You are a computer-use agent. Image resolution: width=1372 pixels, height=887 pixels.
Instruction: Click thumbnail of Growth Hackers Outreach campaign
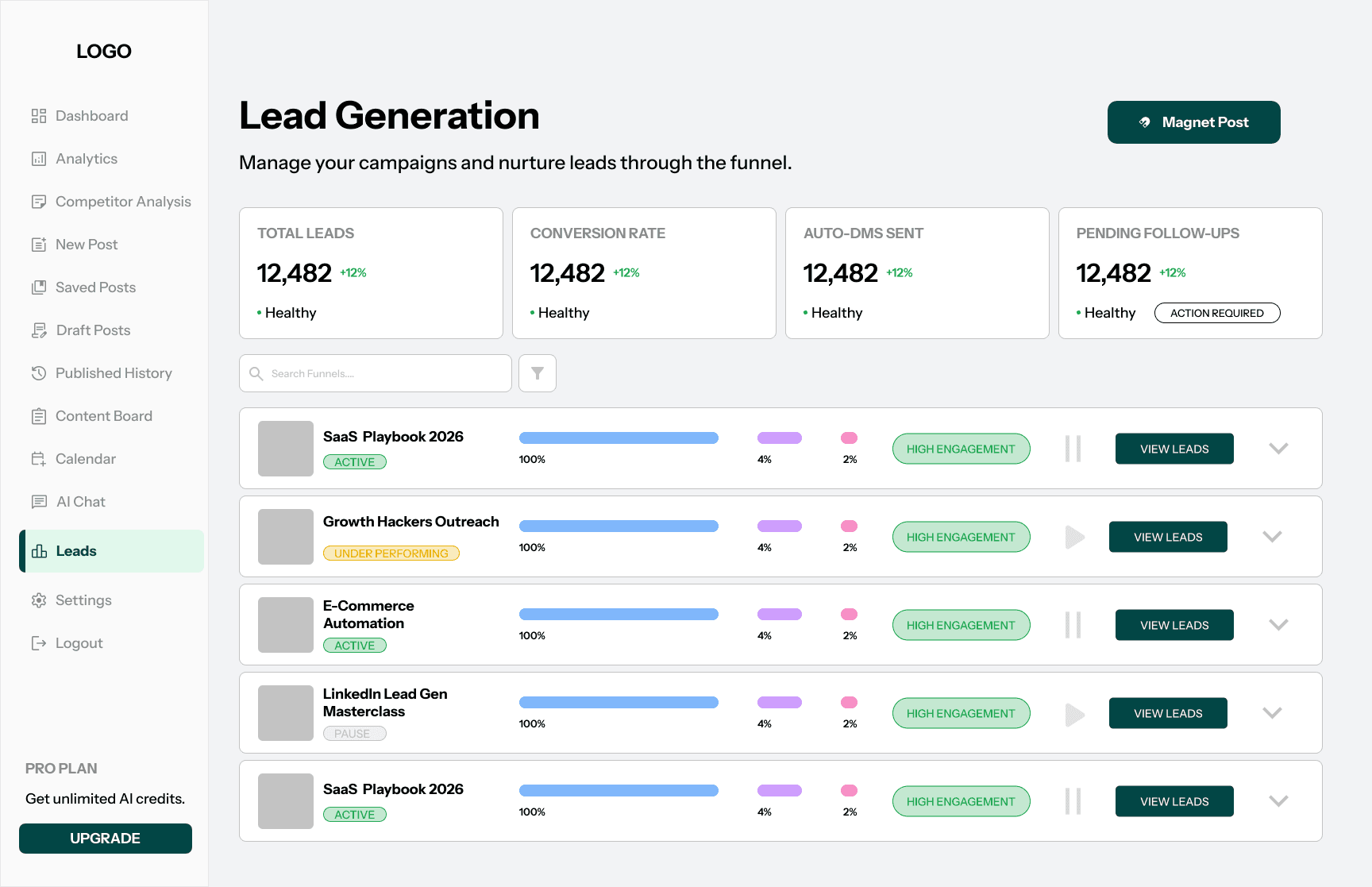point(286,537)
